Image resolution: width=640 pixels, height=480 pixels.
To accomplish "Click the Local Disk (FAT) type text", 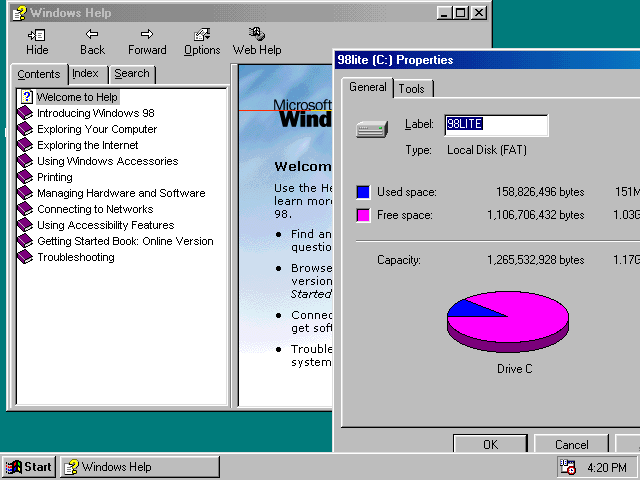I will 487,150.
